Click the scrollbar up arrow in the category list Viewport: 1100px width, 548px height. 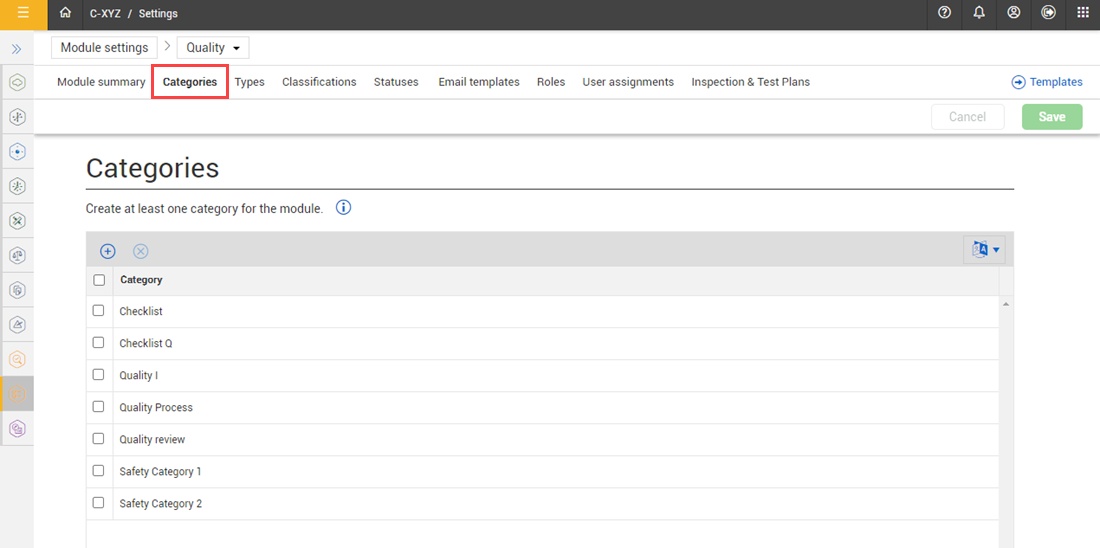pyautogui.click(x=1005, y=304)
